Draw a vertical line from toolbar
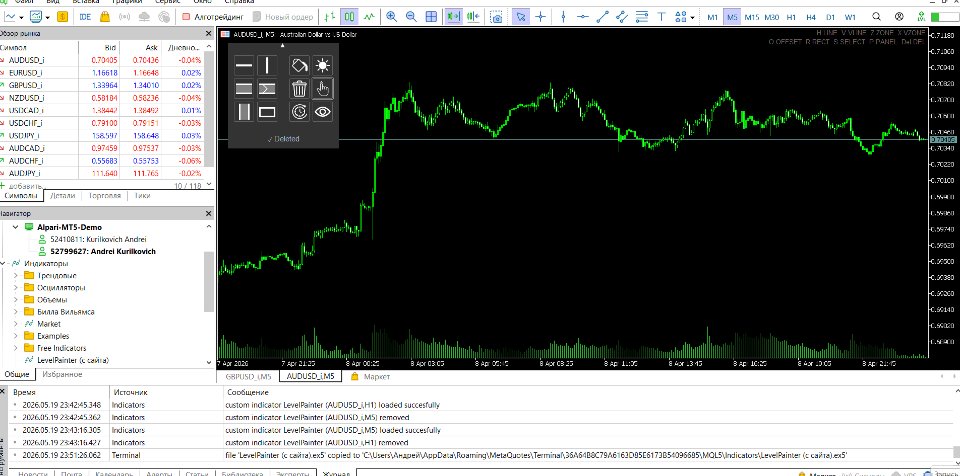Screen dimensions: 960x476 [x=563, y=17]
